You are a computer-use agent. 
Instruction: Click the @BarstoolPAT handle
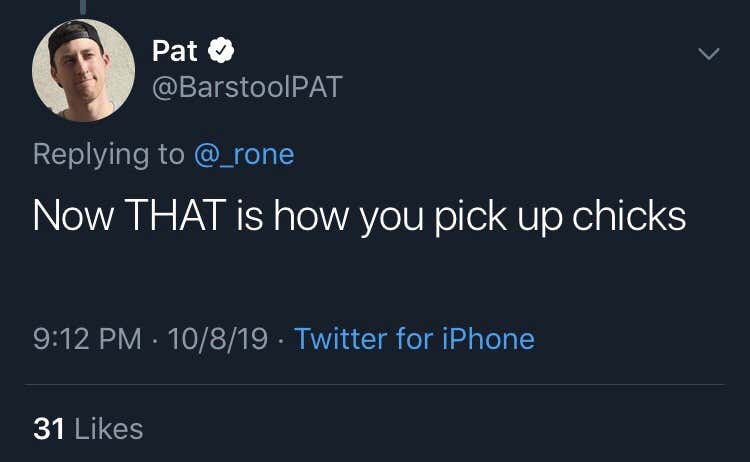[247, 87]
